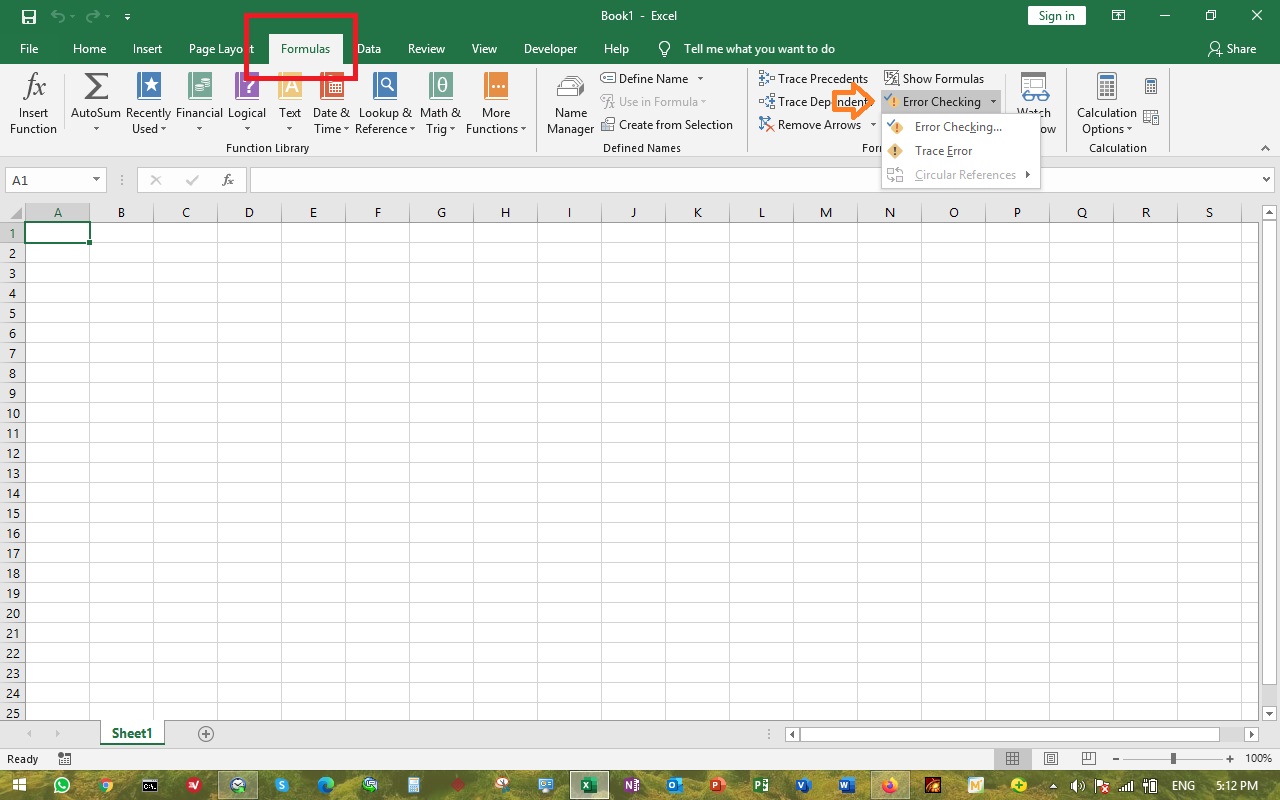Choose Trace Error from the dropdown menu
The height and width of the screenshot is (800, 1280).
(x=944, y=151)
